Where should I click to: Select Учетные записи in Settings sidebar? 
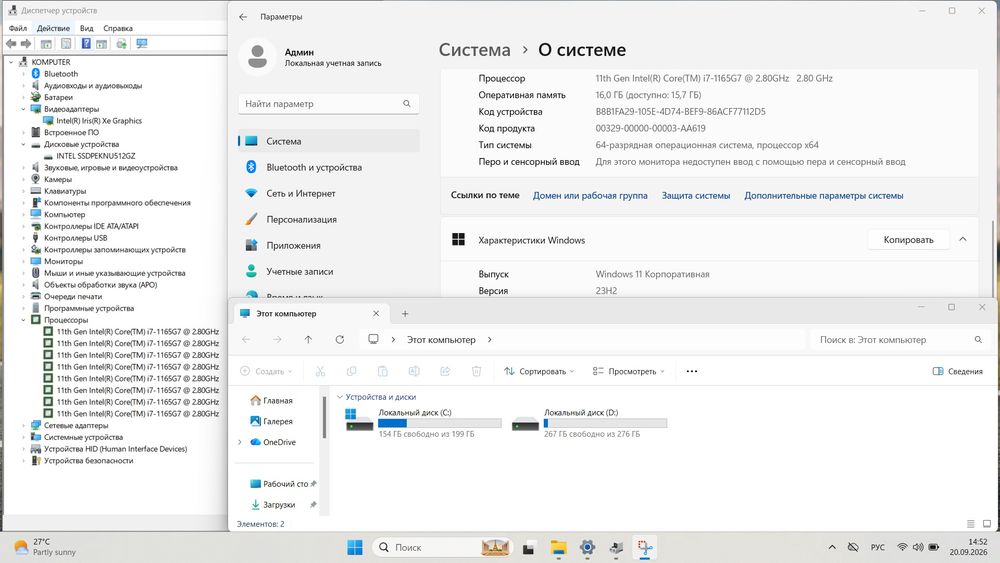(329, 272)
